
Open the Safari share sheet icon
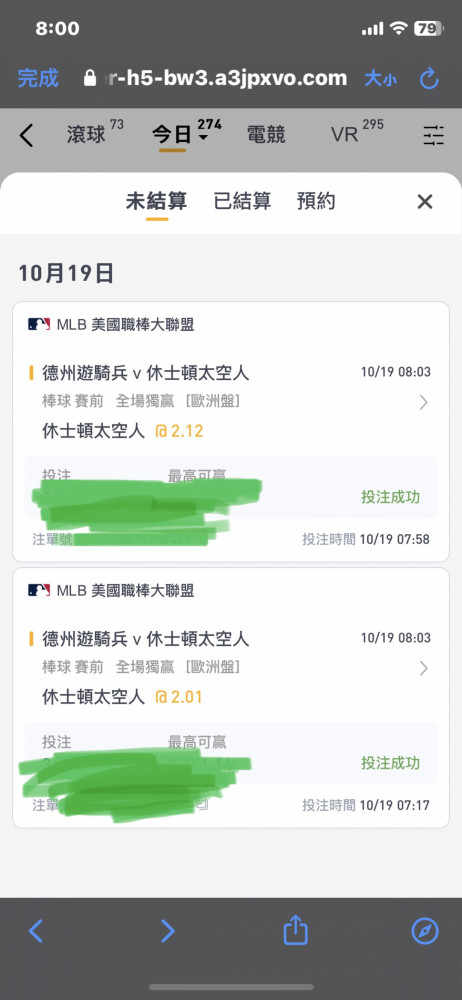(x=295, y=929)
